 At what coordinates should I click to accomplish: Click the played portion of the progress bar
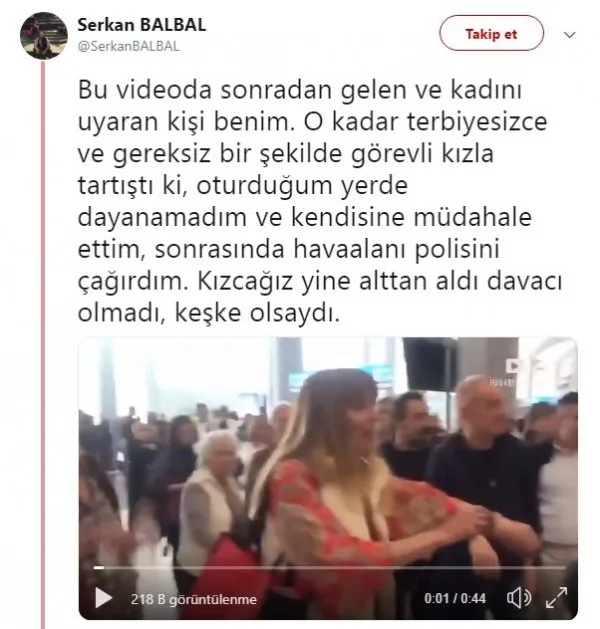click(x=99, y=568)
